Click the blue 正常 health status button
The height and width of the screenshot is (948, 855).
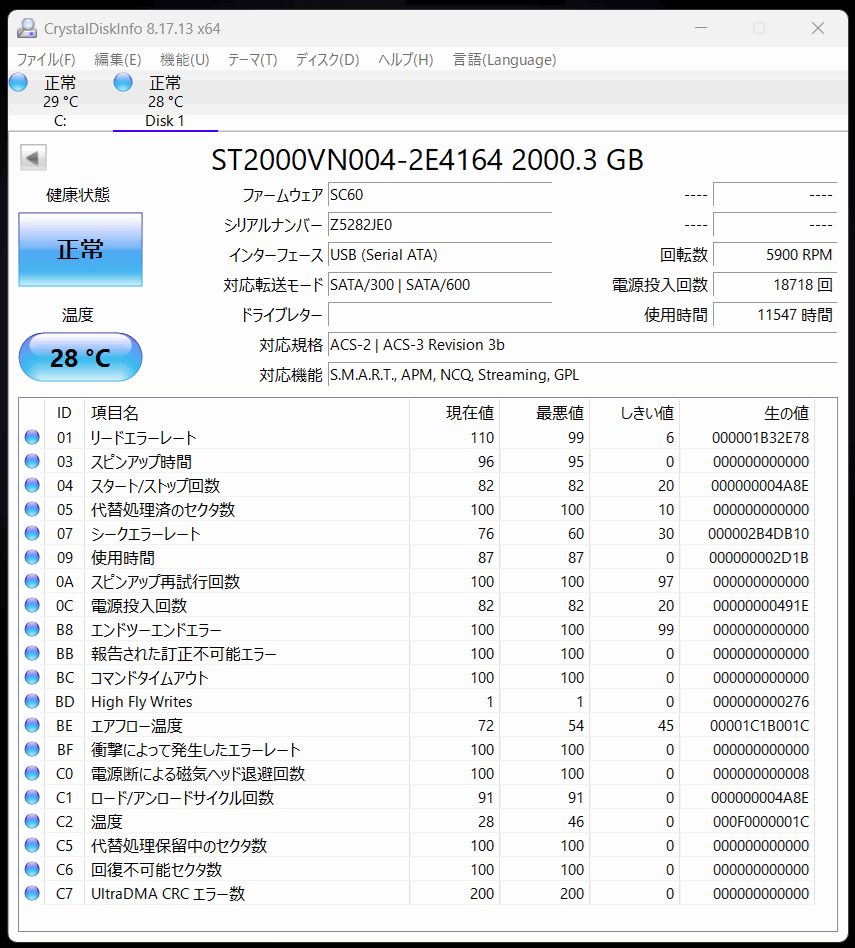pyautogui.click(x=80, y=249)
